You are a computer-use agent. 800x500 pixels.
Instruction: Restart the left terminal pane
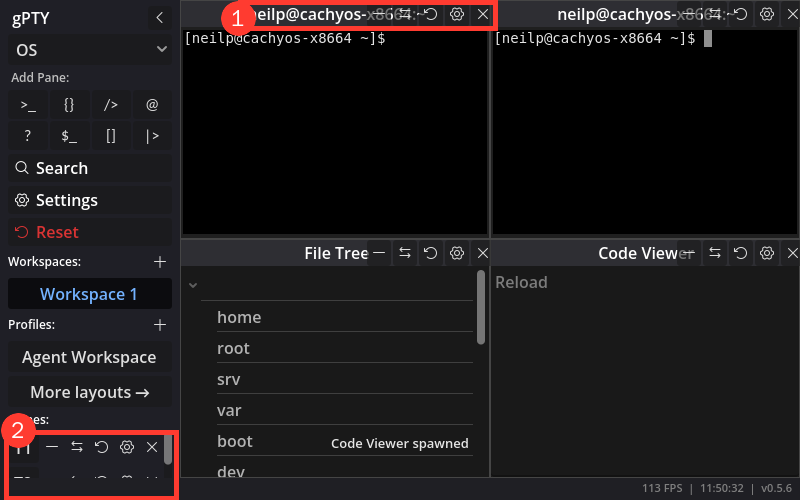click(x=431, y=14)
